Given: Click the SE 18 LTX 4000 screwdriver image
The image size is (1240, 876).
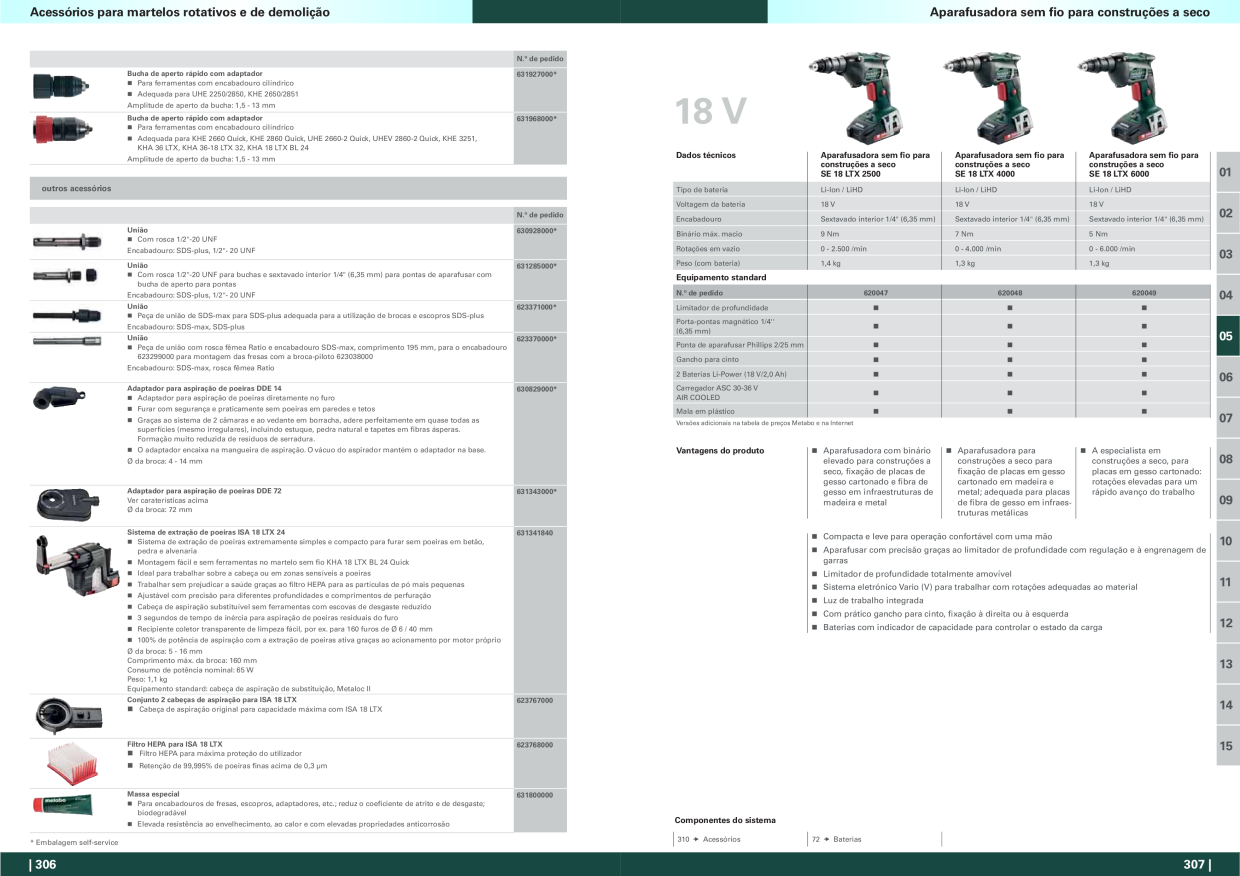Looking at the screenshot, I should pyautogui.click(x=988, y=96).
